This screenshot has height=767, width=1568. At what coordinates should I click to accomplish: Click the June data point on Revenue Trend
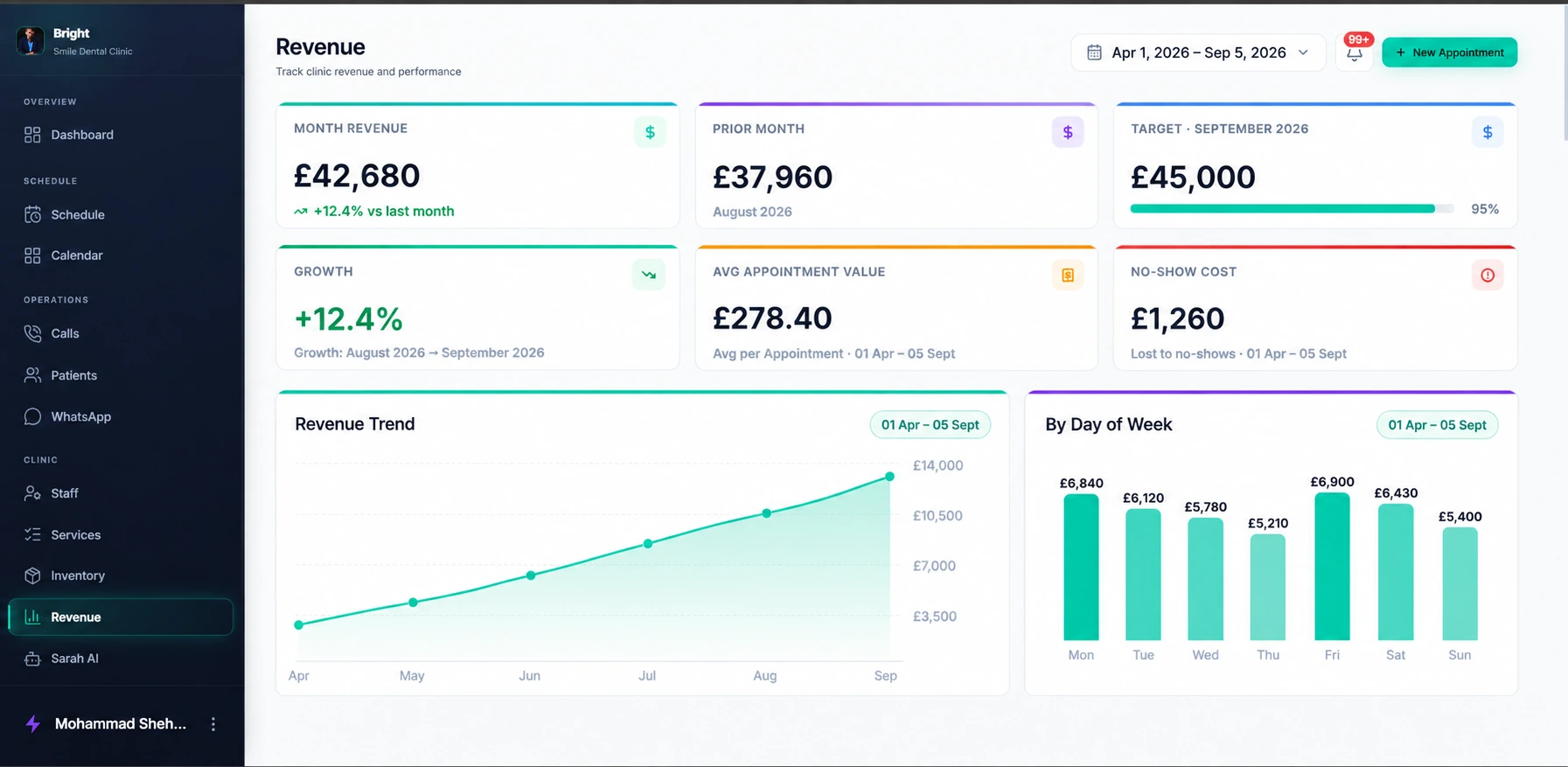531,575
